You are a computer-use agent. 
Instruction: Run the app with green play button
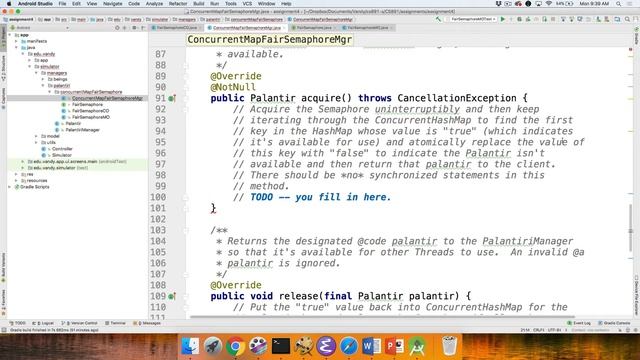click(x=503, y=19)
